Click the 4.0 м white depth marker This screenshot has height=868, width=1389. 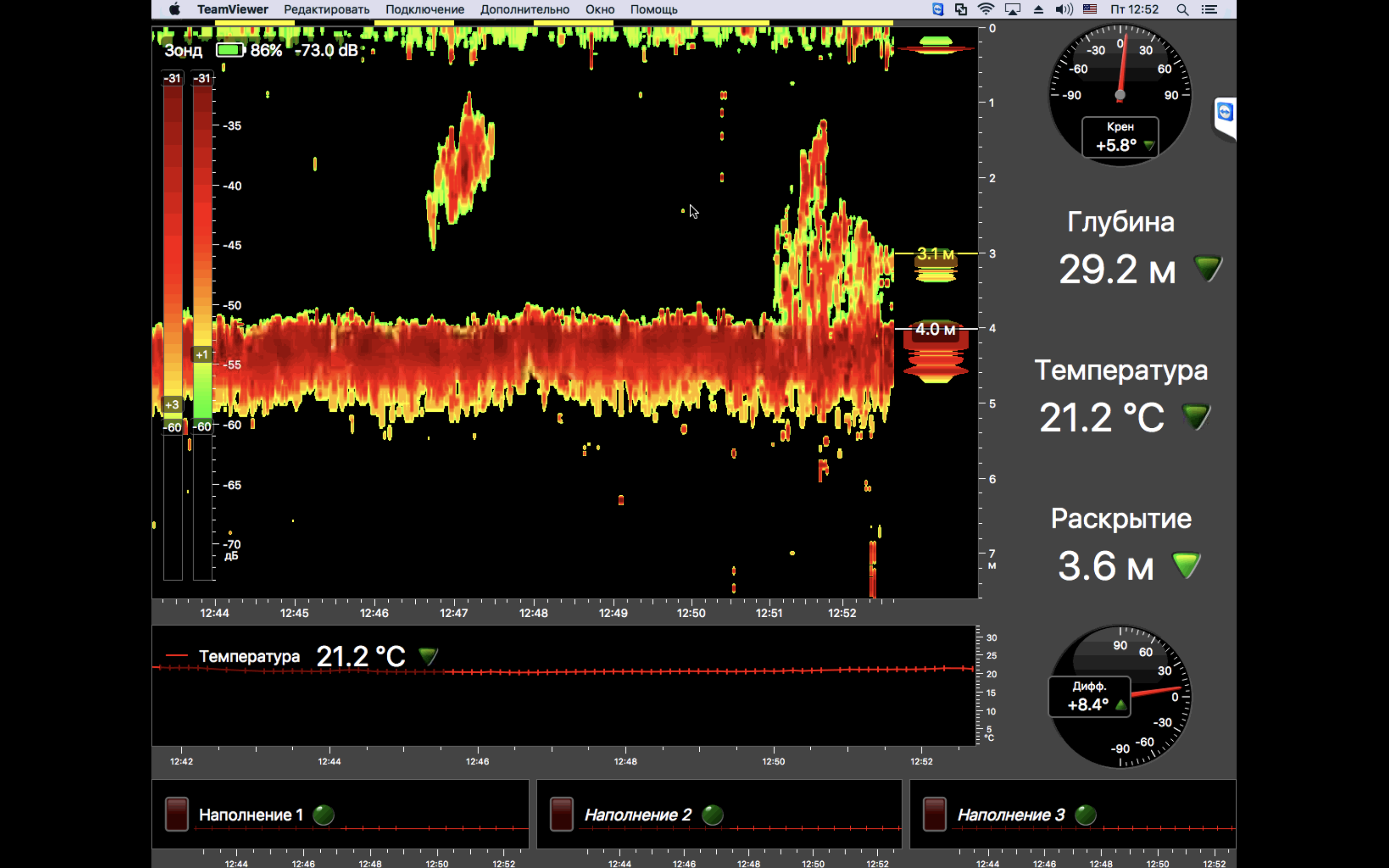click(x=936, y=329)
